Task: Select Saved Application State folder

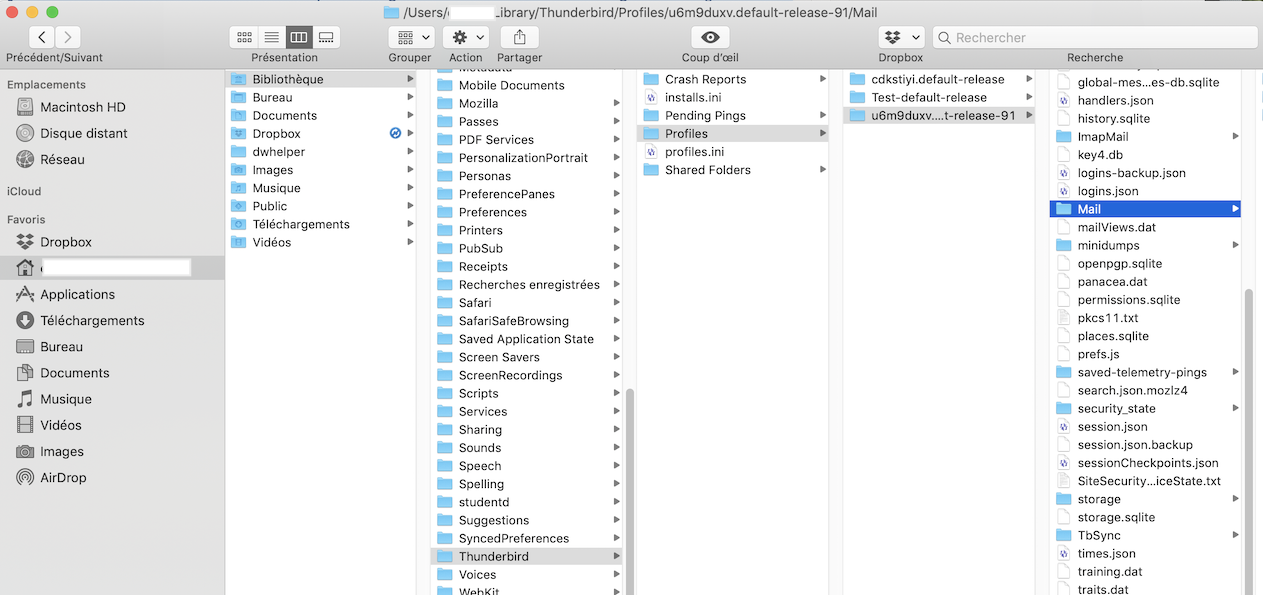Action: [528, 339]
